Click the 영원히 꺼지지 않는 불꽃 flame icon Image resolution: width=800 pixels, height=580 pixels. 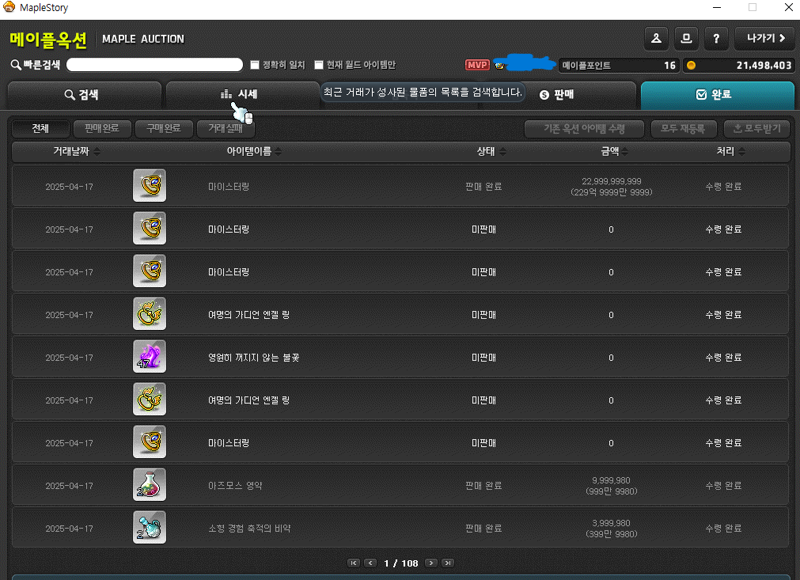(x=149, y=357)
